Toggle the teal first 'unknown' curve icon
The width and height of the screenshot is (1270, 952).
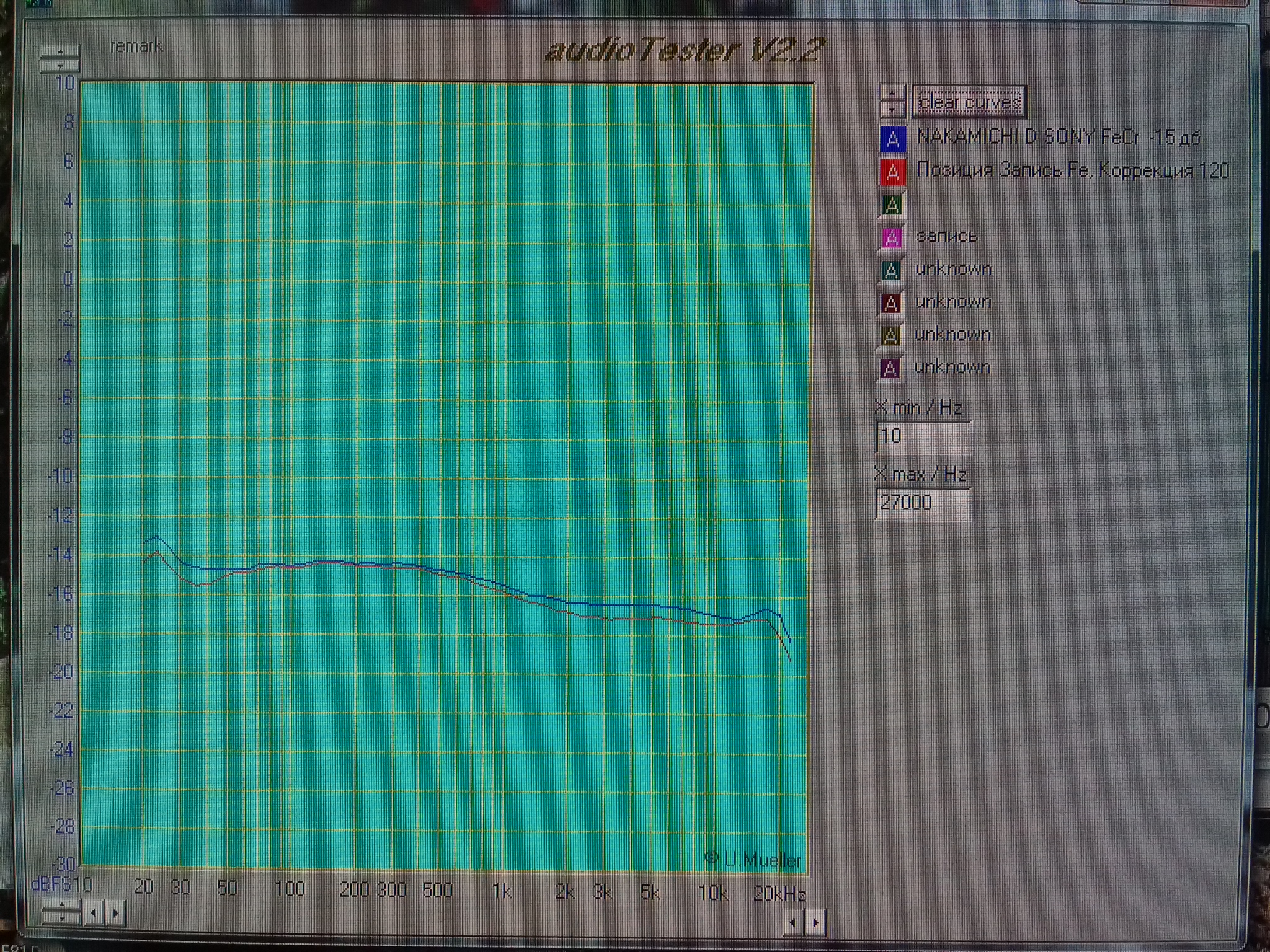coord(891,270)
